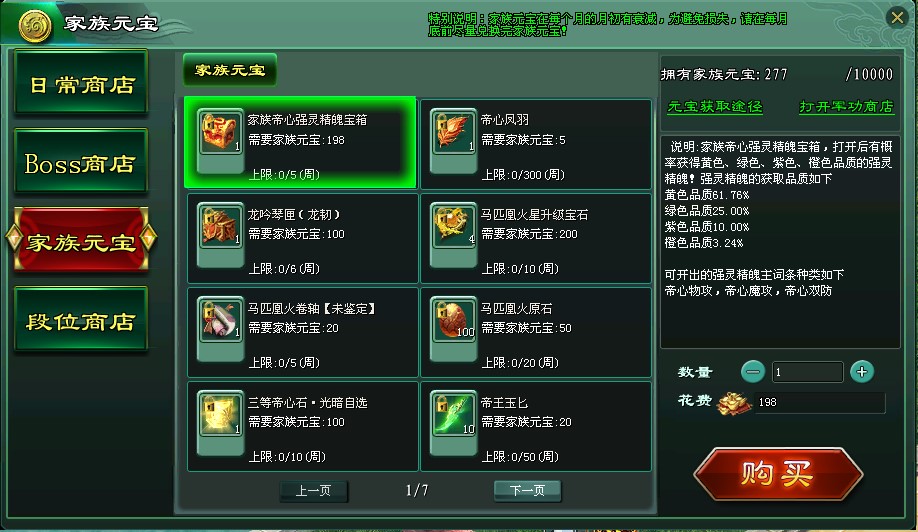Viewport: 918px width, 532px height.
Task: Go to previous page with 上一页
Action: point(314,490)
